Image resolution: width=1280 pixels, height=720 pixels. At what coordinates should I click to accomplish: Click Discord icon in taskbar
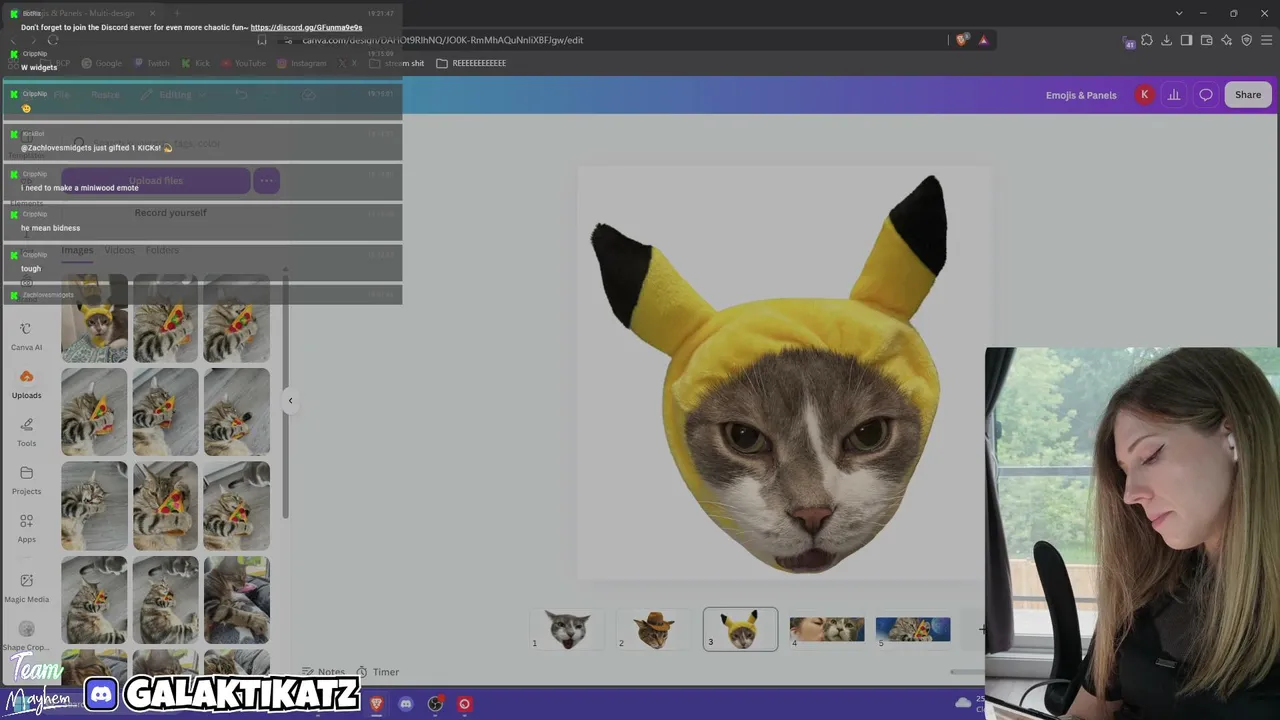(405, 704)
